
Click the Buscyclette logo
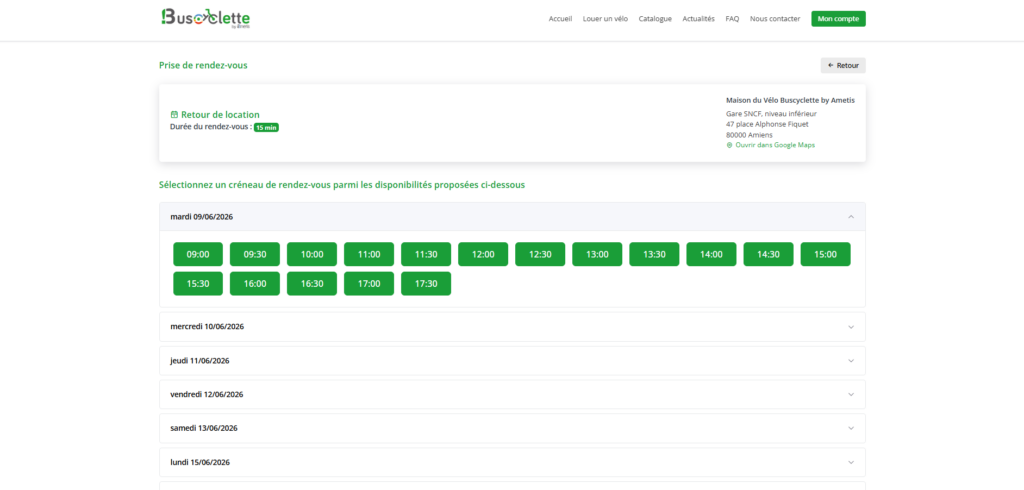click(205, 18)
